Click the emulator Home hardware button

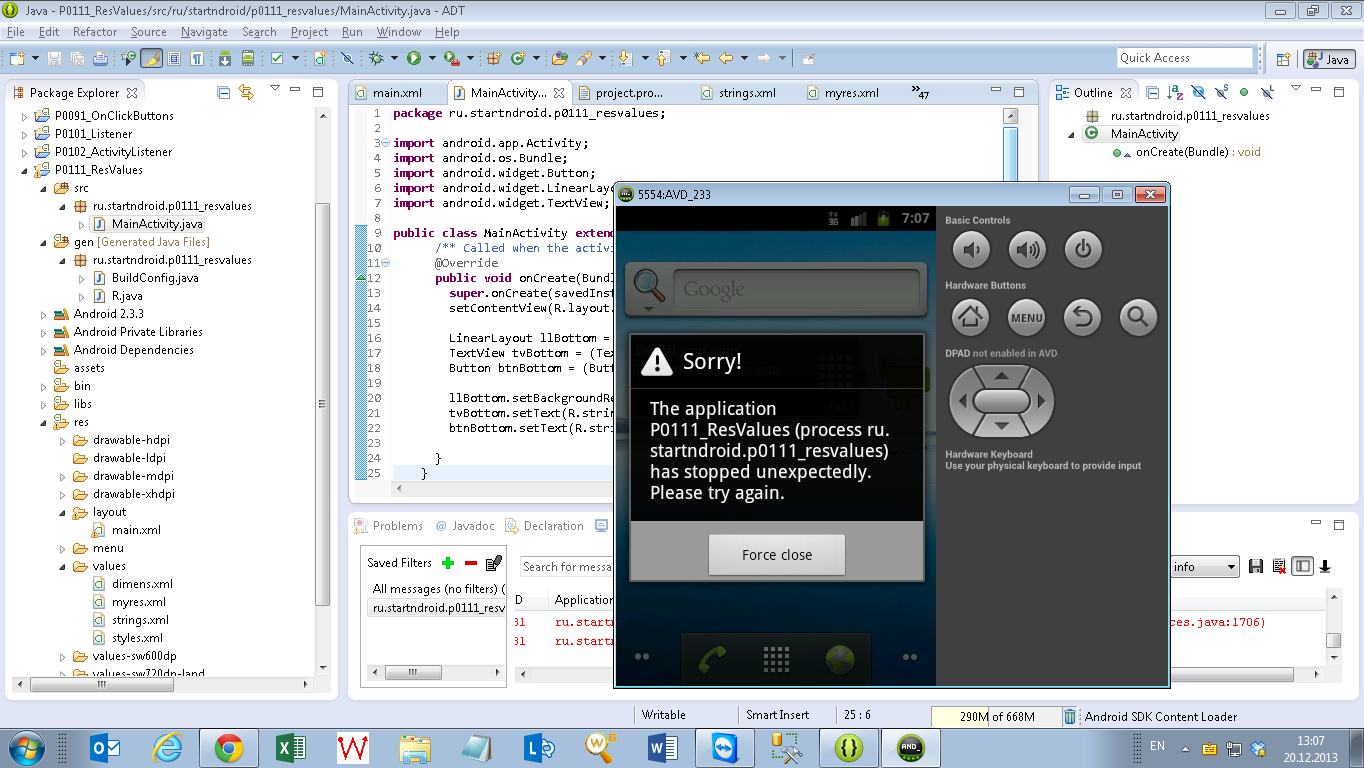coord(970,318)
